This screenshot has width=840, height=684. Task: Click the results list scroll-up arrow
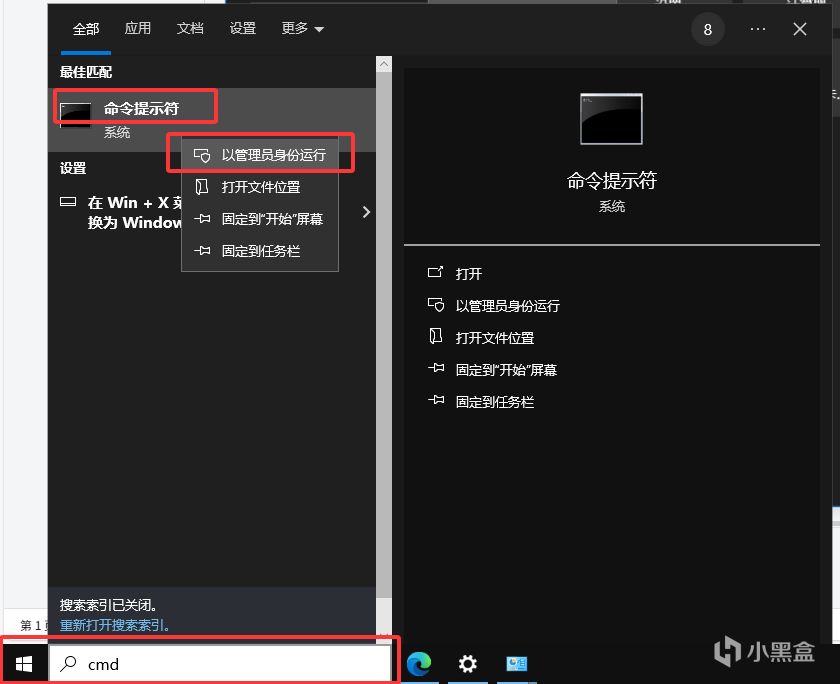coord(384,64)
